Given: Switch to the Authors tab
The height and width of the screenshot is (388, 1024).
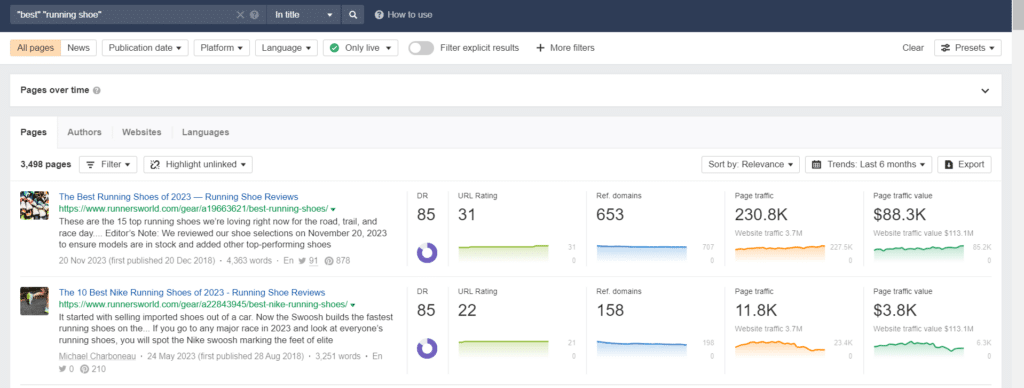Looking at the screenshot, I should pyautogui.click(x=84, y=132).
